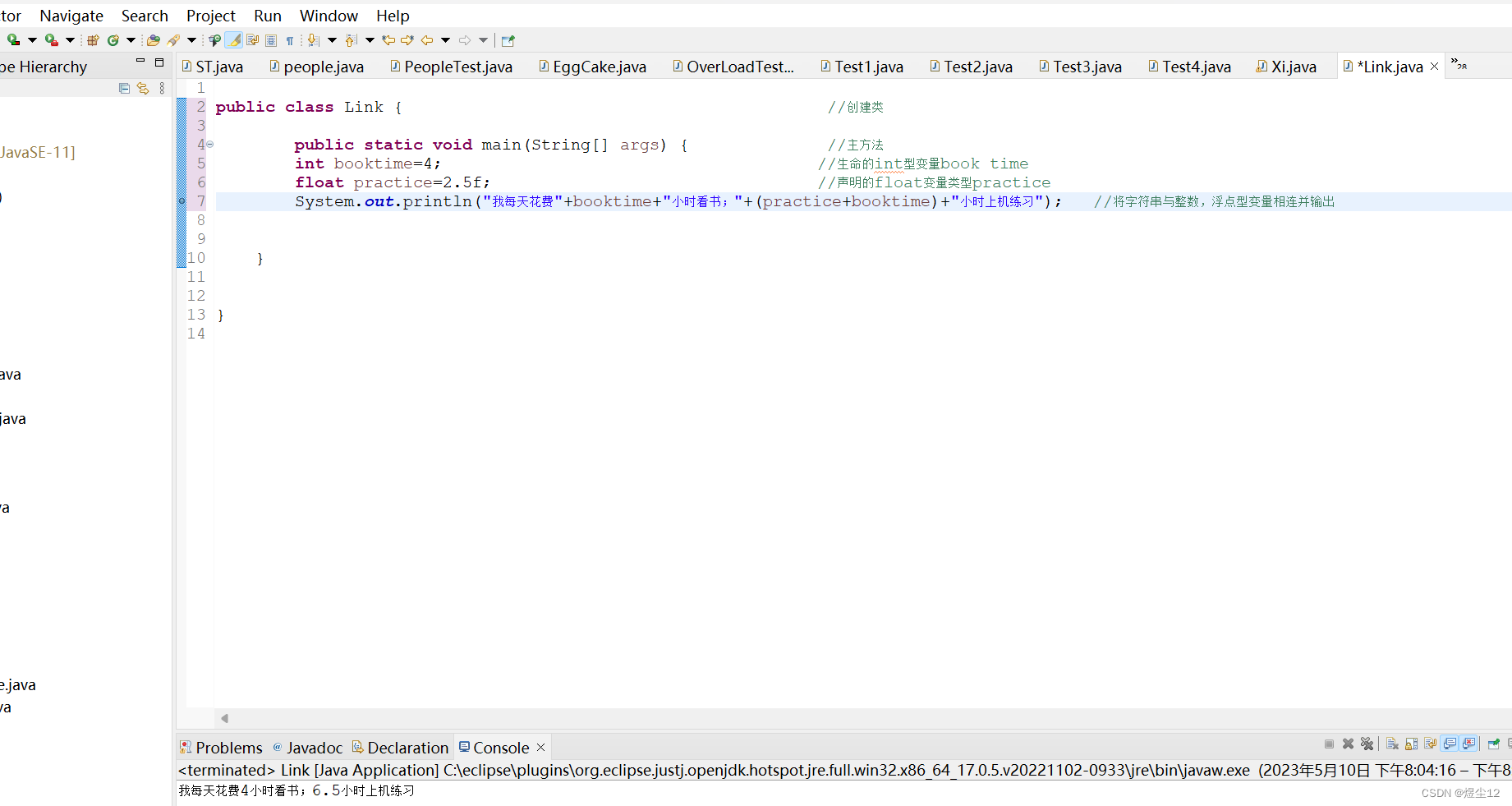Toggle Show Whitespace Characters
Viewport: 1512px width, 806px height.
290,39
